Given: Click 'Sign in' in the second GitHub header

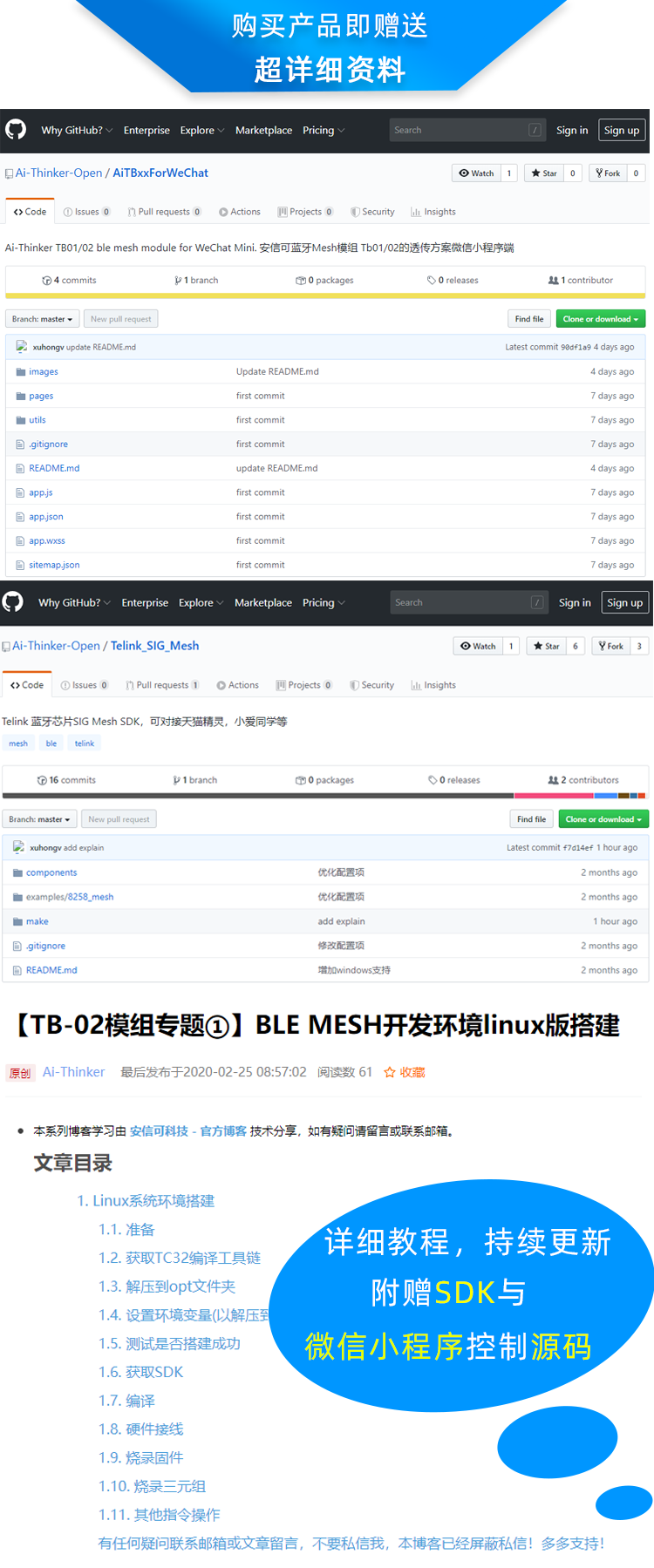Looking at the screenshot, I should pos(575,602).
